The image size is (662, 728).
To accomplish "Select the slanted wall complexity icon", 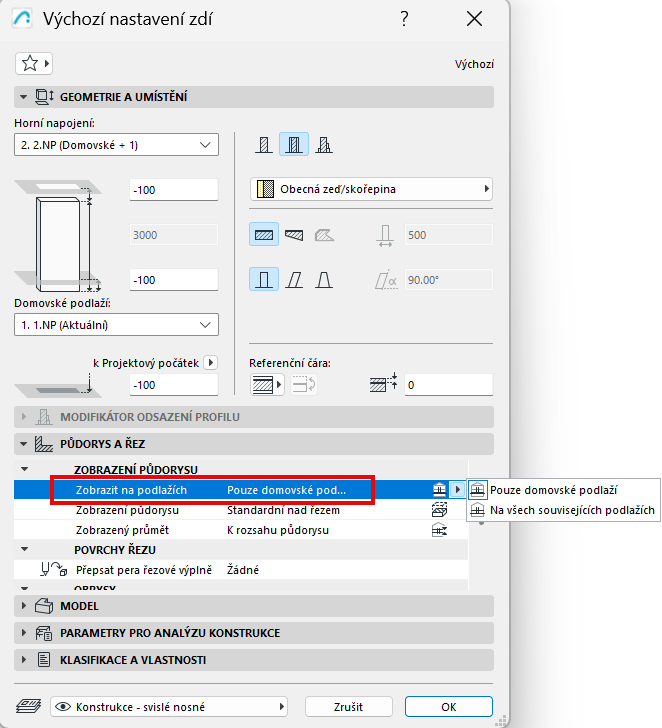I will (294, 280).
